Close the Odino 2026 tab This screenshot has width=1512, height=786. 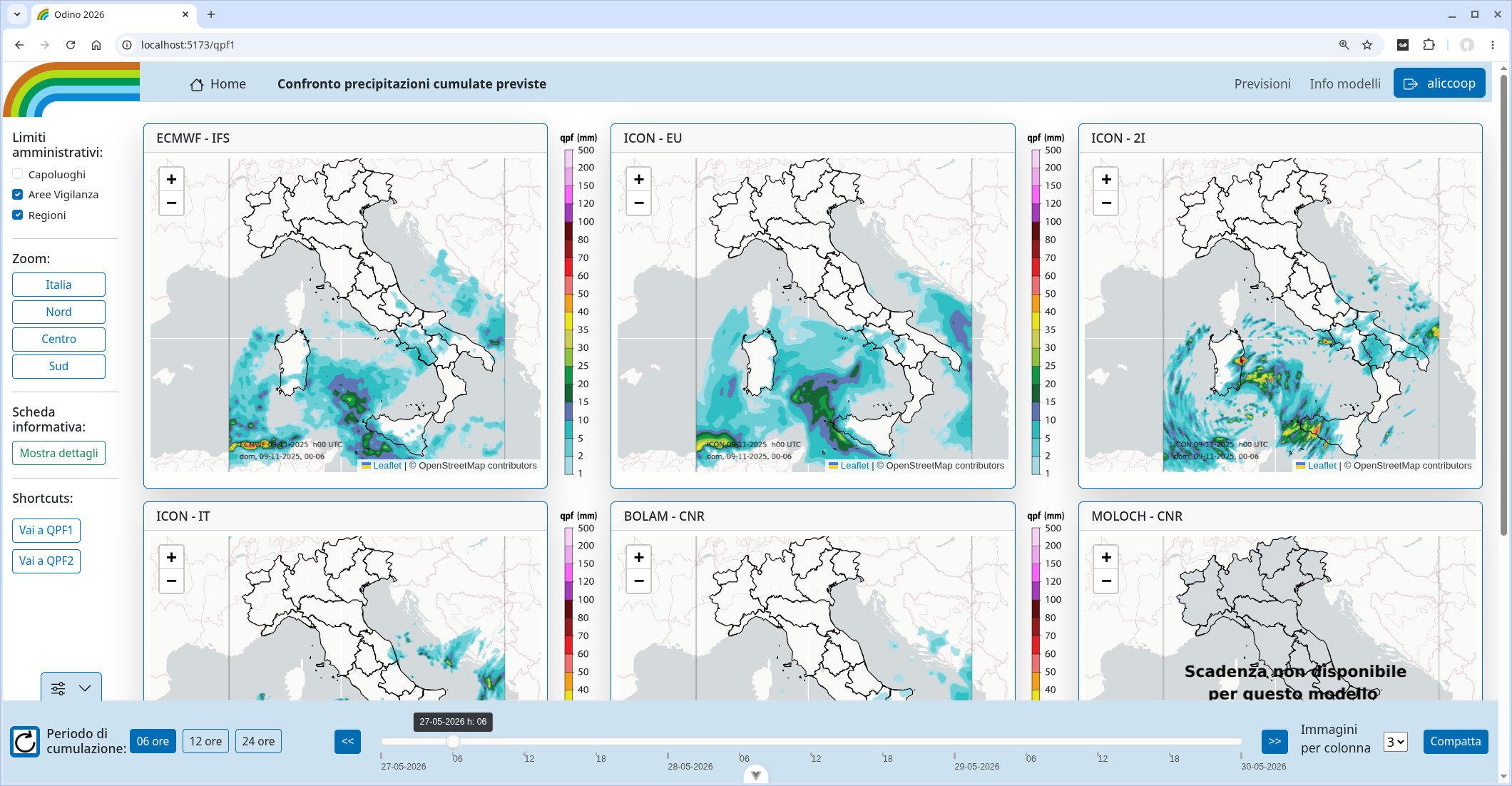tap(185, 14)
